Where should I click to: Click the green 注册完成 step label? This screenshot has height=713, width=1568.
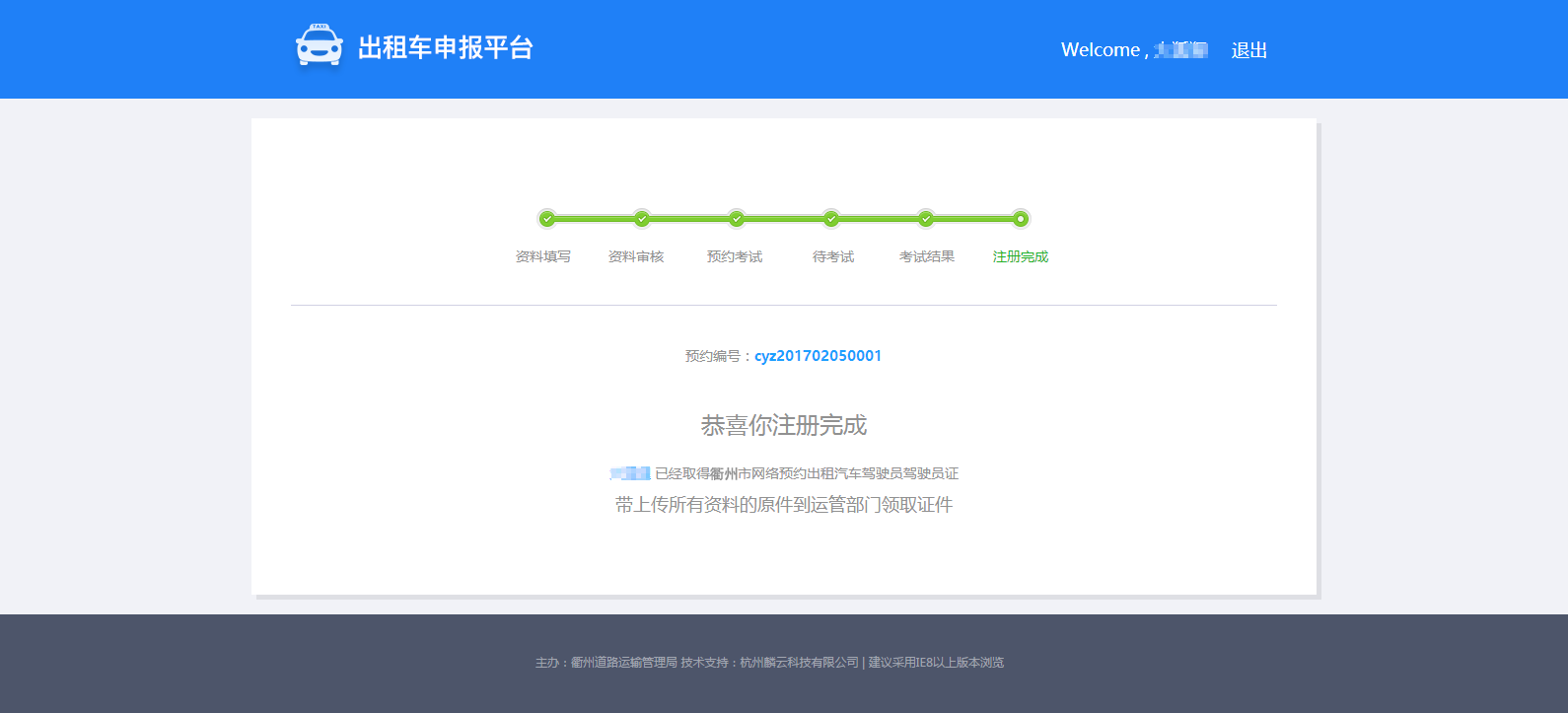tap(1021, 256)
